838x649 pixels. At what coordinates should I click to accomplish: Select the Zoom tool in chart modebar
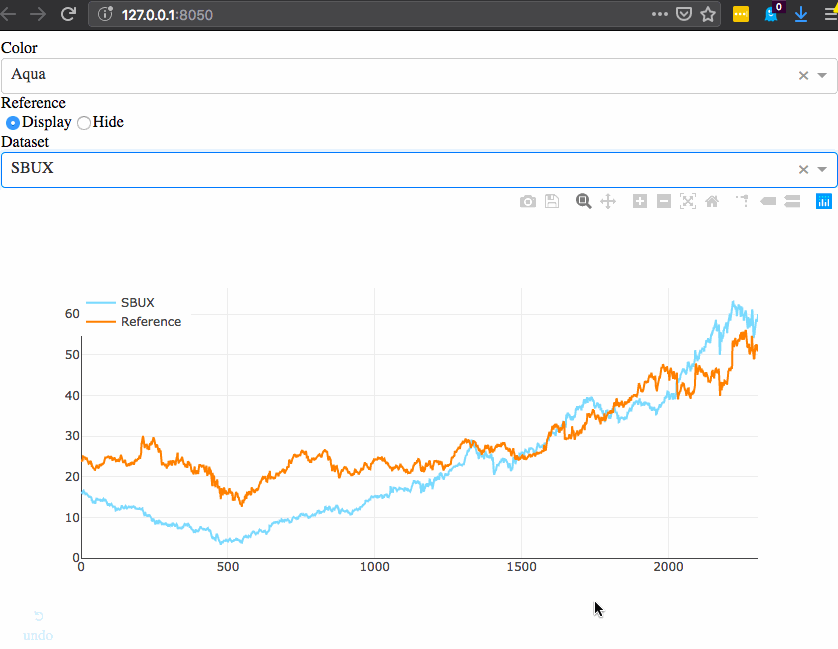584,202
